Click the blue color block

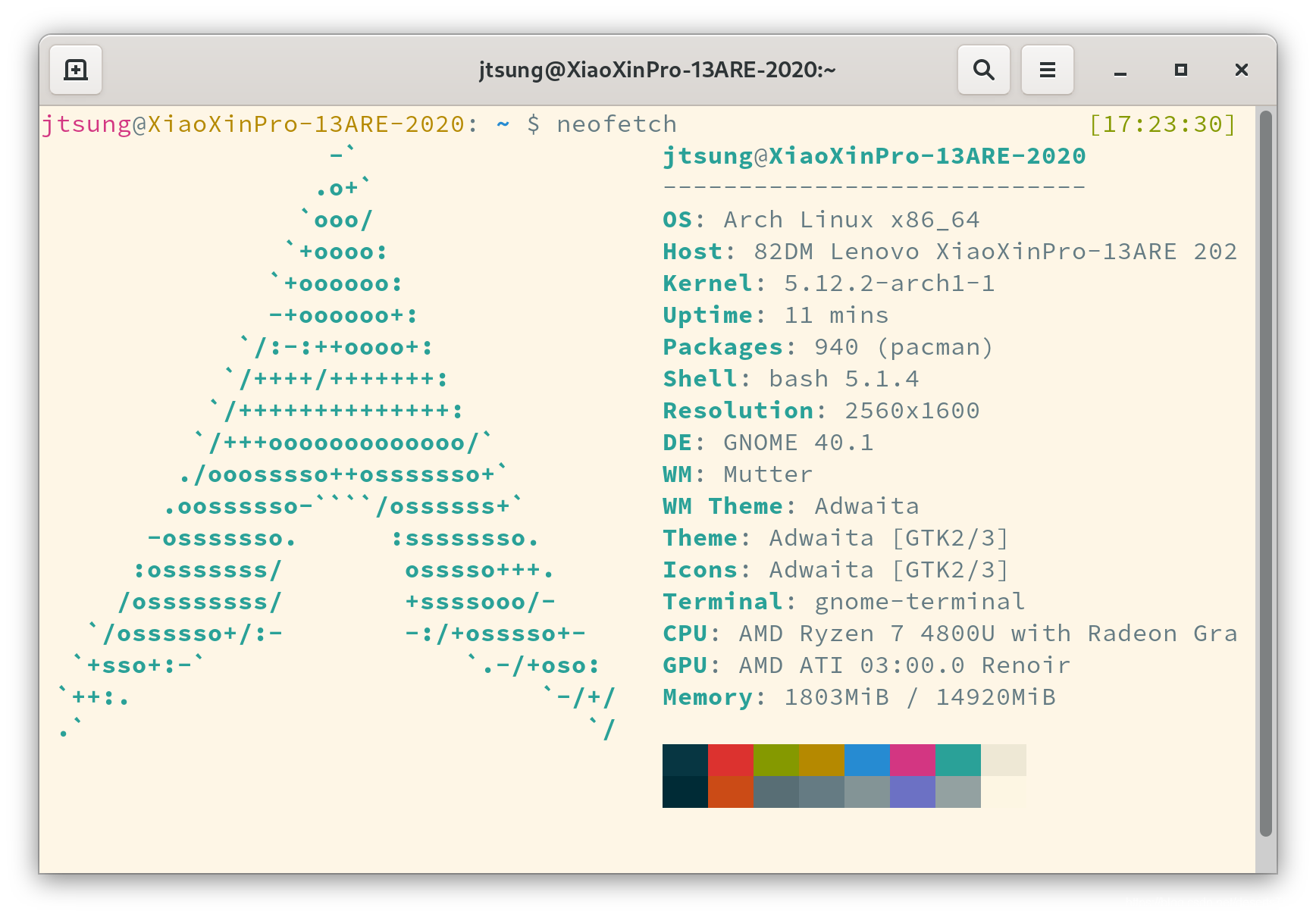point(867,760)
